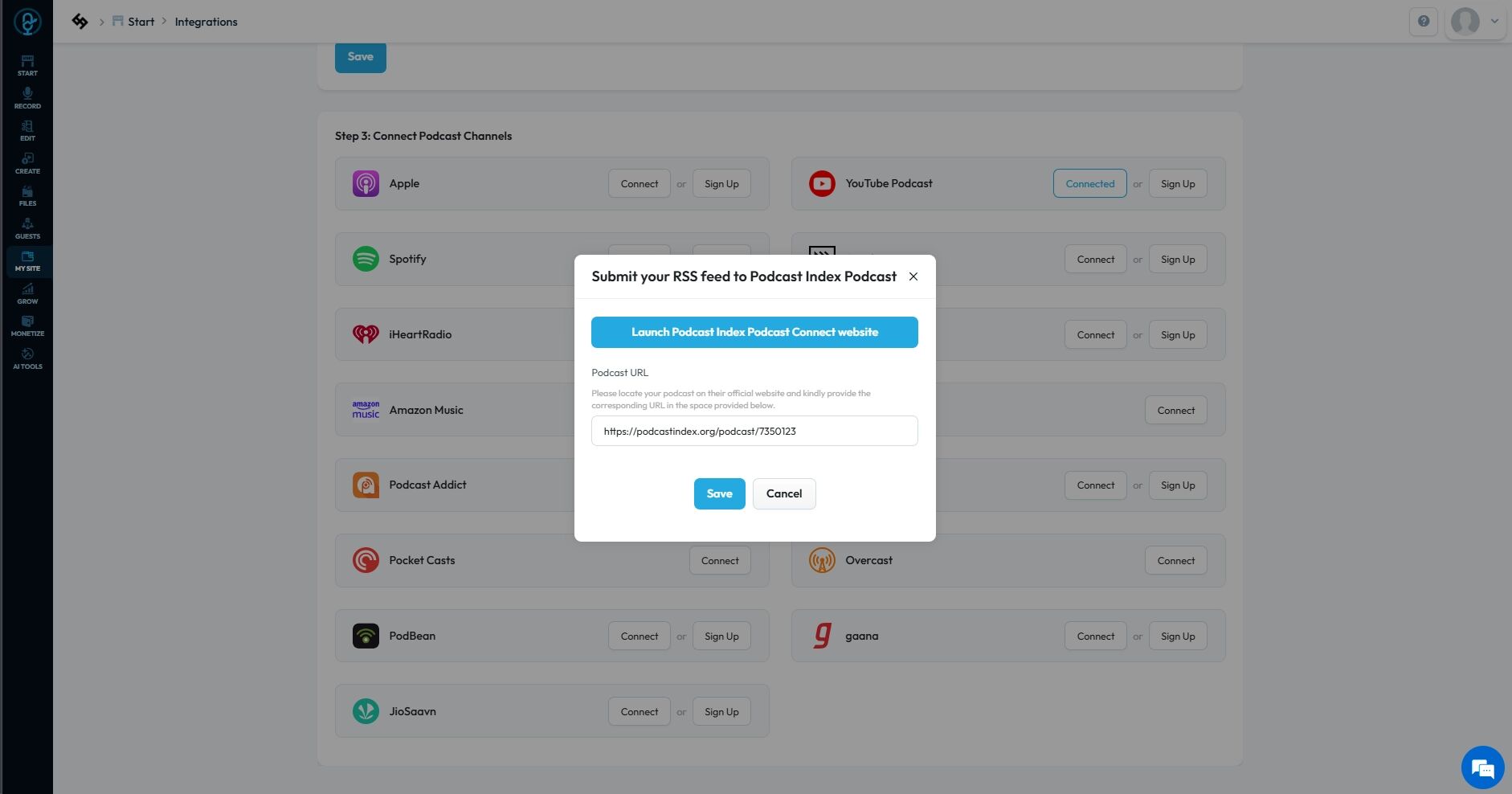This screenshot has width=1512, height=794.
Task: Open GUESTS from the sidebar
Action: [x=27, y=229]
